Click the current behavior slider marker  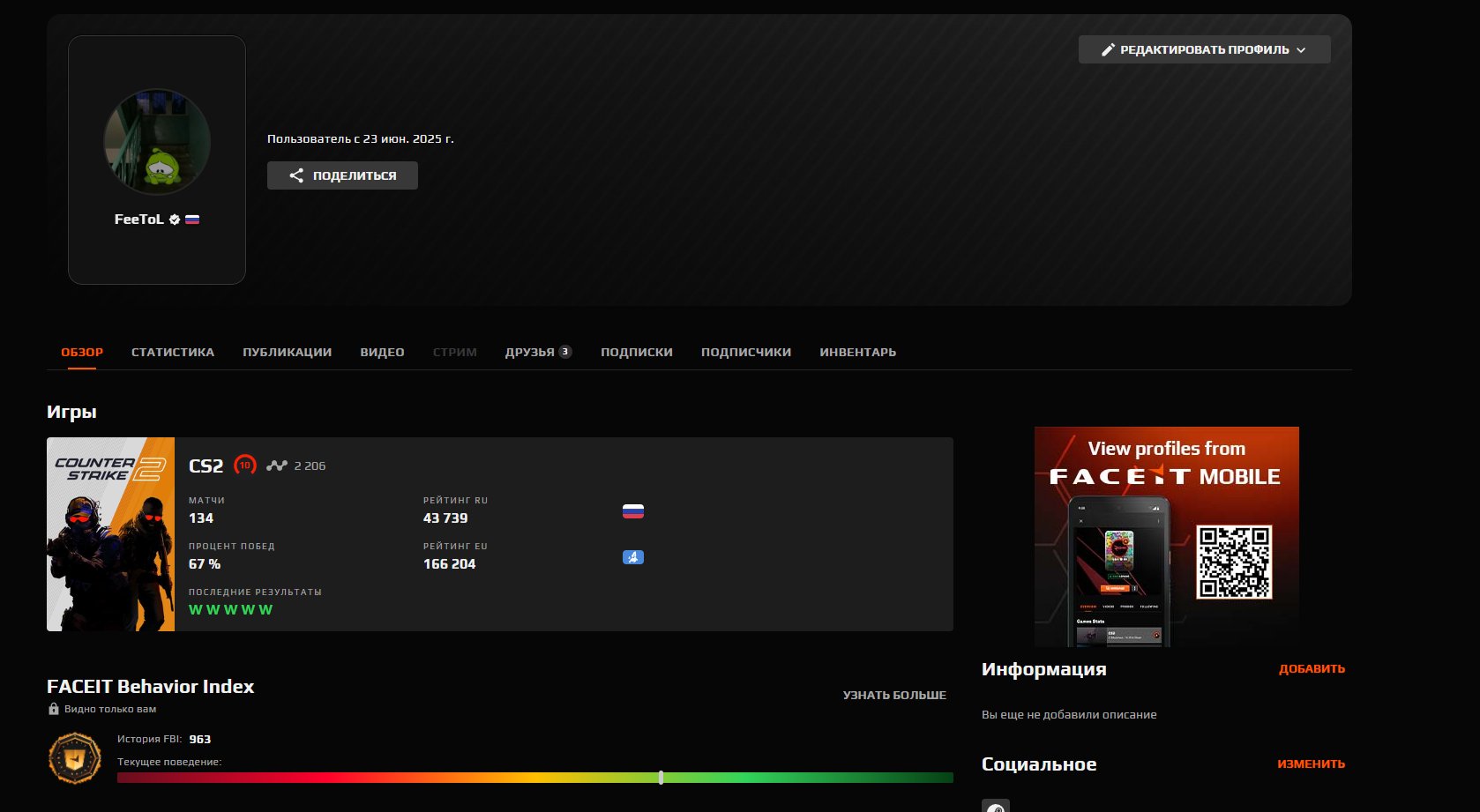[662, 778]
